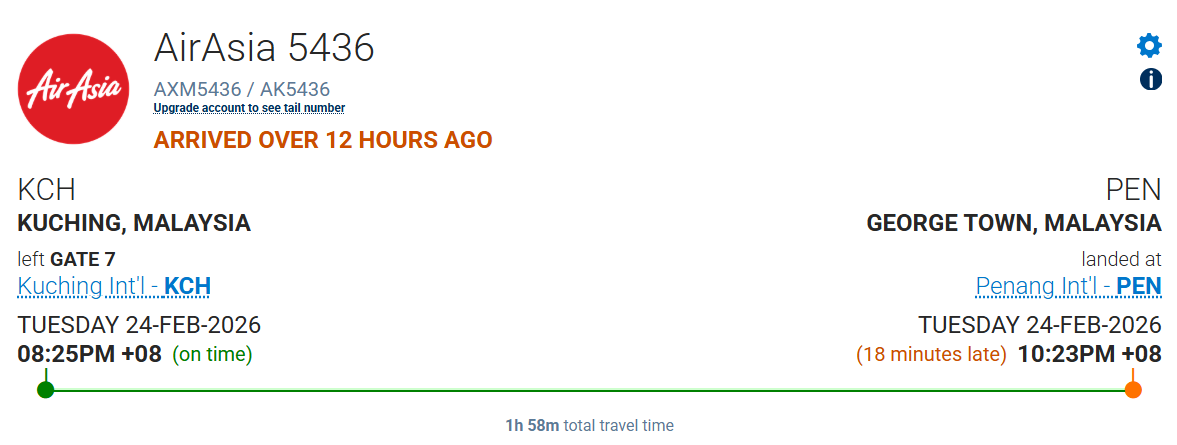The width and height of the screenshot is (1177, 445).
Task: Open the Kuching Int'l - KCH airport link
Action: [114, 287]
